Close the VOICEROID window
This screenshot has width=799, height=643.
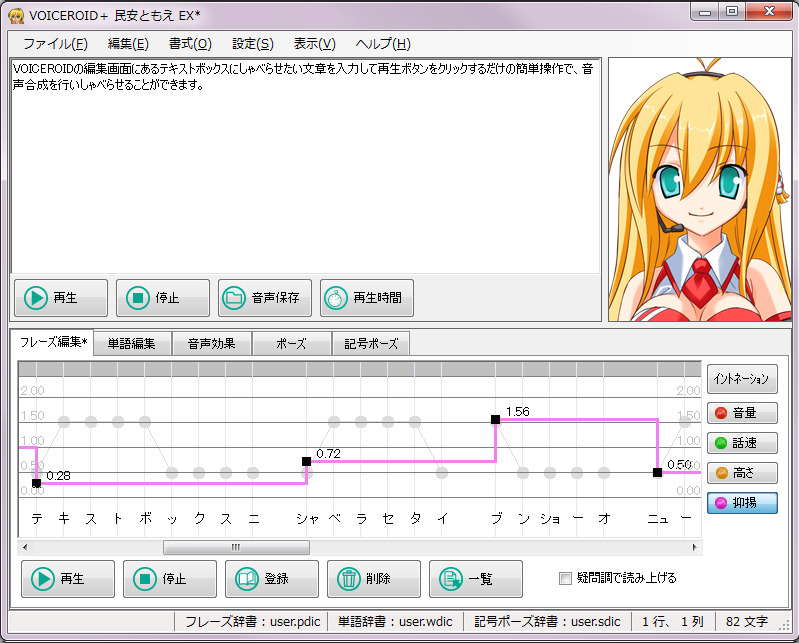[x=769, y=12]
